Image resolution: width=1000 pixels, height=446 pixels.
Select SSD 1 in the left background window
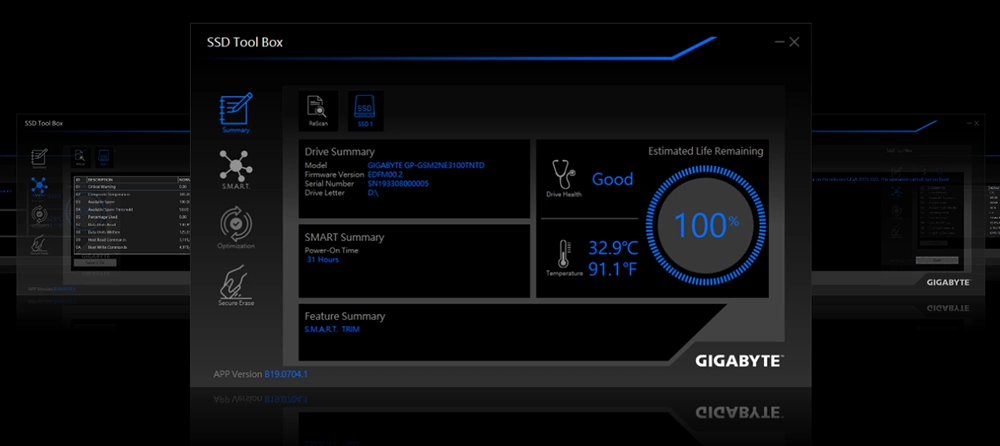coord(103,158)
